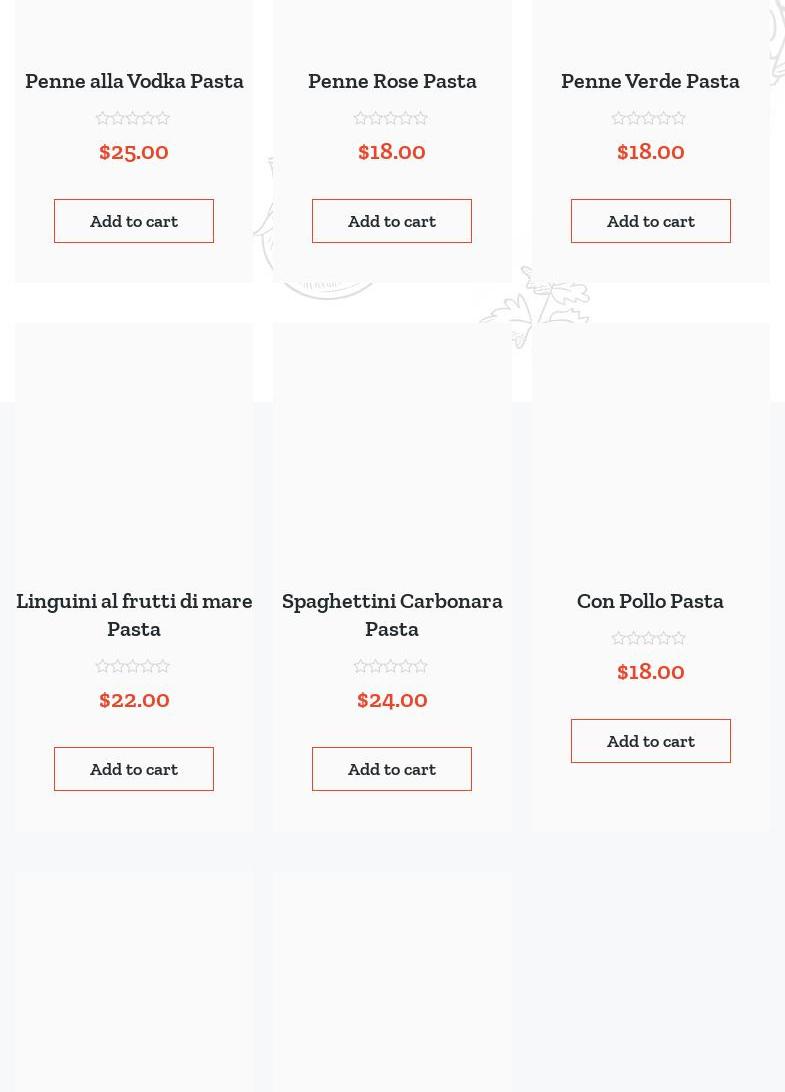The height and width of the screenshot is (1092, 785).
Task: Click star rating under Con Pollo Pasta
Action: tap(649, 639)
